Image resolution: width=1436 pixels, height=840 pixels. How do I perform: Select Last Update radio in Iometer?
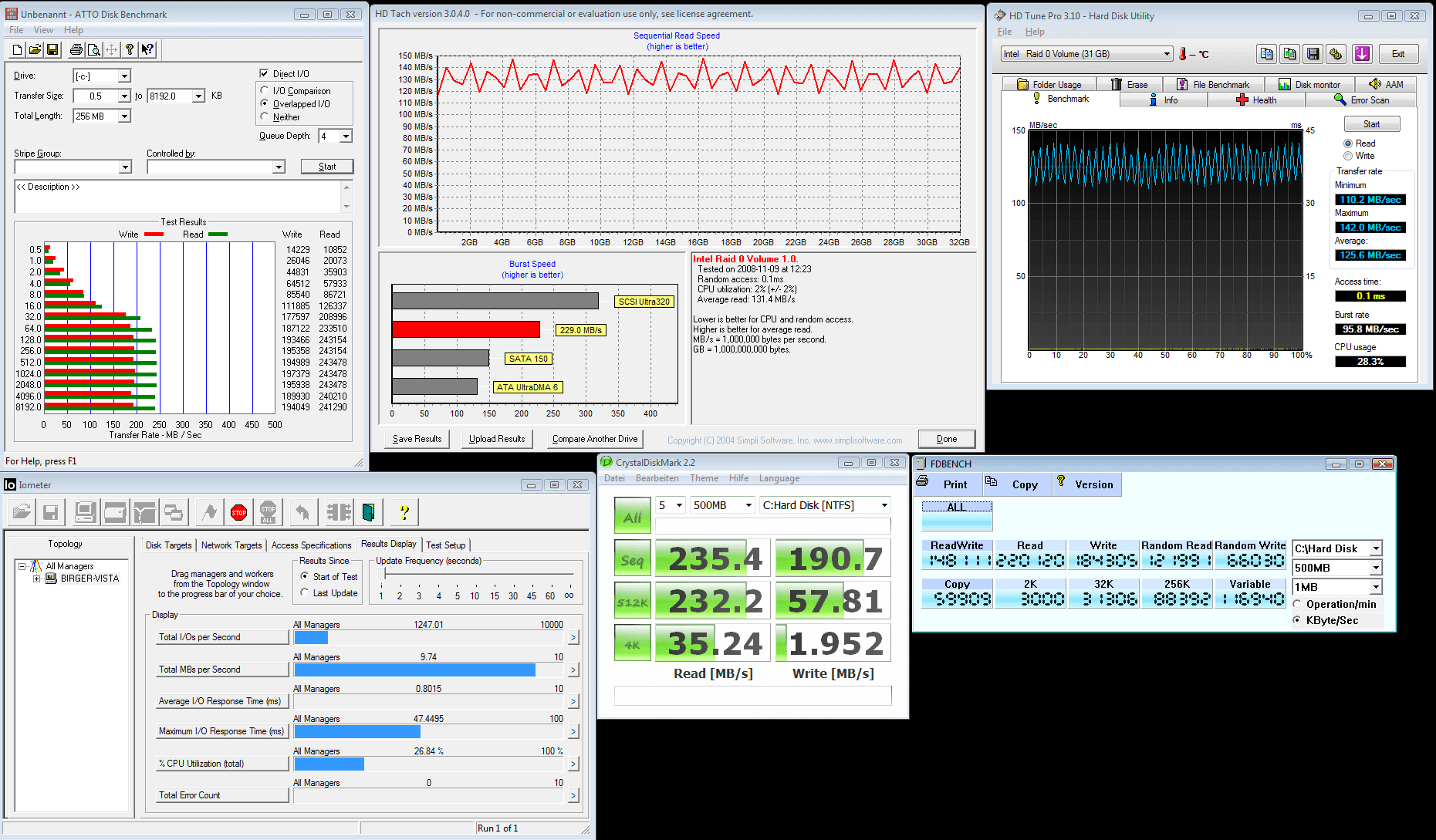(x=305, y=593)
